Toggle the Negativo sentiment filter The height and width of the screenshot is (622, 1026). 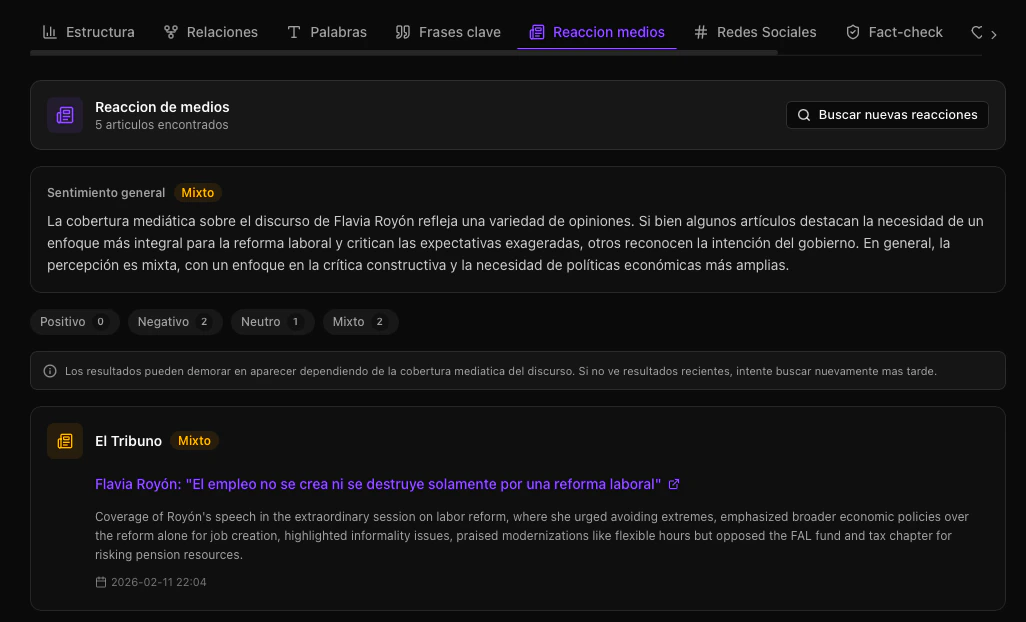click(175, 321)
